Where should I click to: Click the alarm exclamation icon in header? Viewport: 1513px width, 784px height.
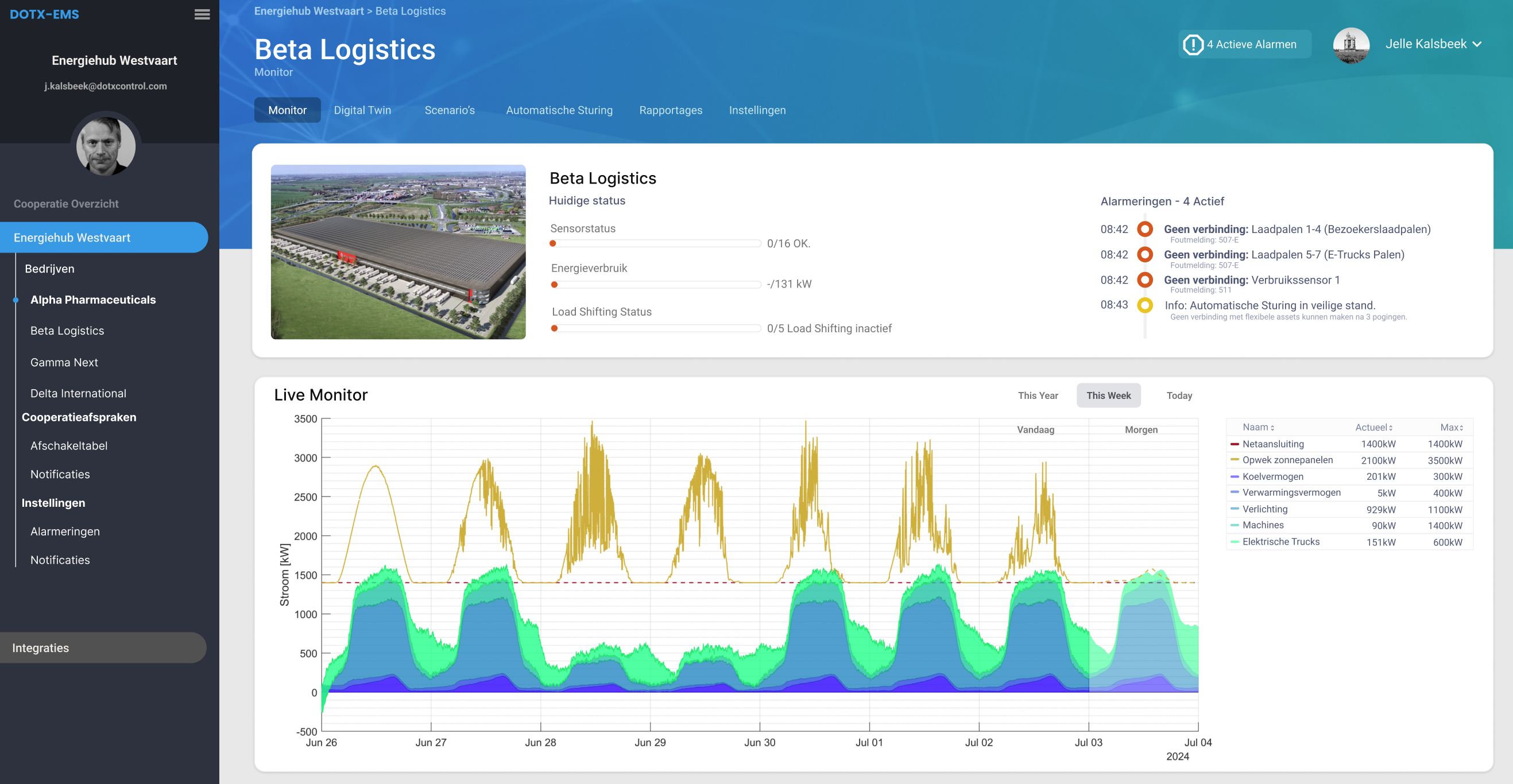[x=1193, y=44]
